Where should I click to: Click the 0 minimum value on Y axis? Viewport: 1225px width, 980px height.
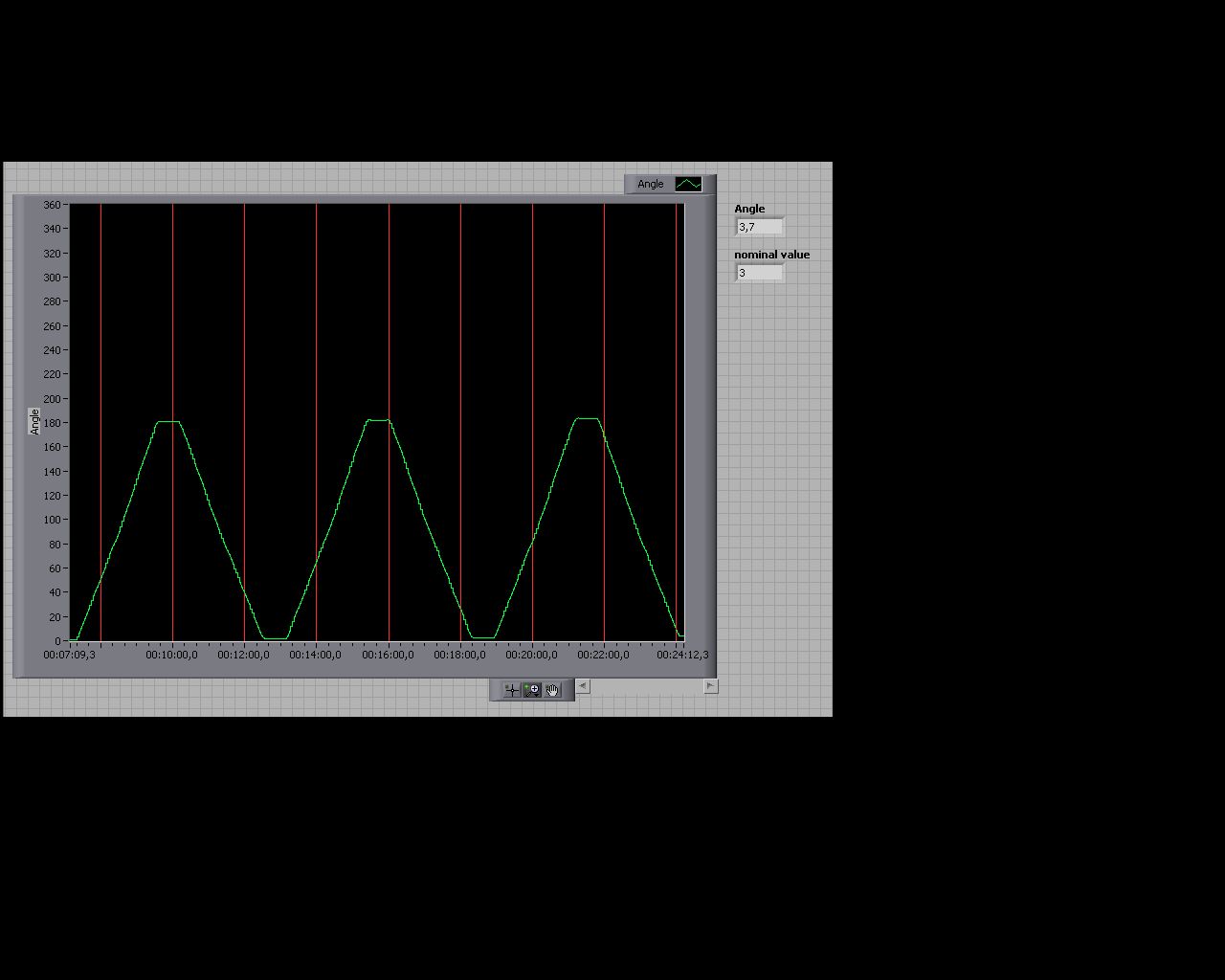58,641
